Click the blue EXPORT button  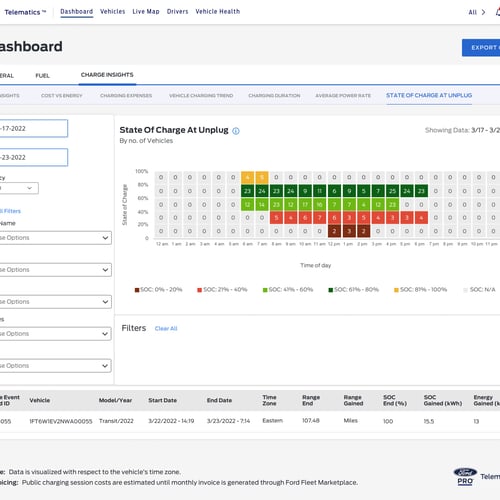point(481,48)
